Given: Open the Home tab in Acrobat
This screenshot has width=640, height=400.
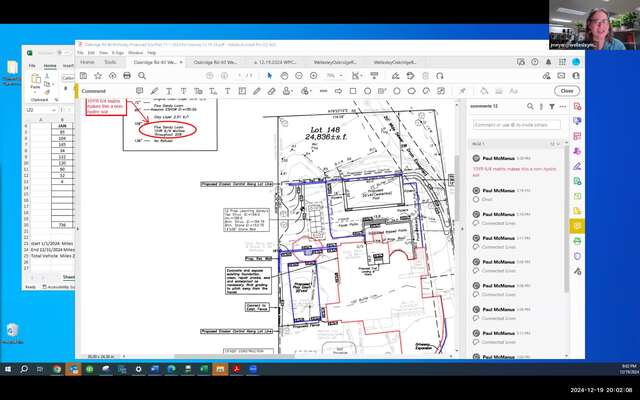Looking at the screenshot, I should [x=87, y=62].
